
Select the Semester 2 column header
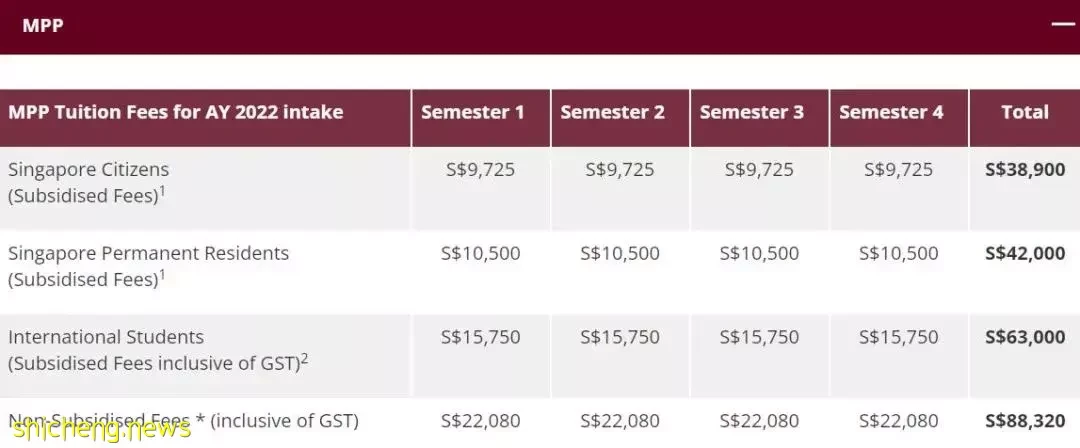tap(612, 112)
